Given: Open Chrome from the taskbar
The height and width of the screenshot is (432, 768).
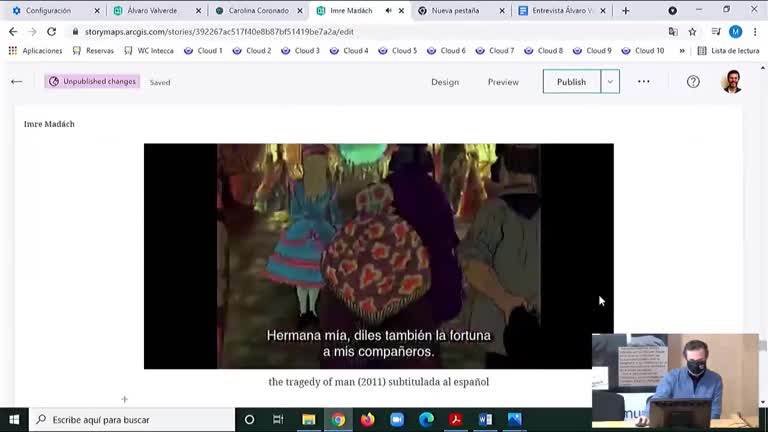Looking at the screenshot, I should pyautogui.click(x=338, y=420).
